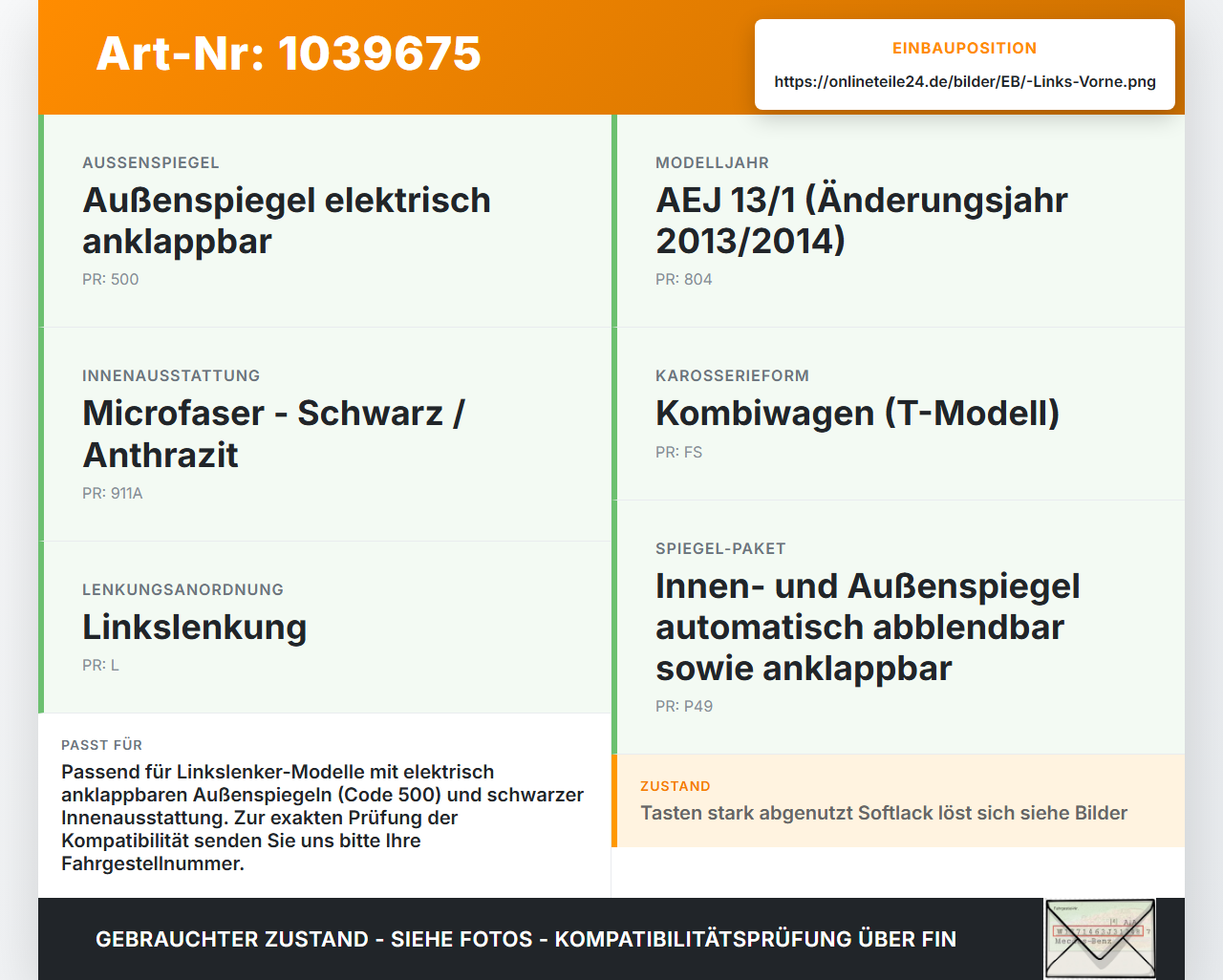Select the INNENAUSSTATTUNG category label
The image size is (1223, 980).
point(171,375)
